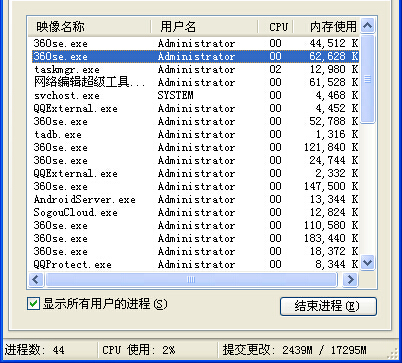The image size is (402, 363).
Task: Sort by 映像名称 column header
Action: (x=89, y=26)
